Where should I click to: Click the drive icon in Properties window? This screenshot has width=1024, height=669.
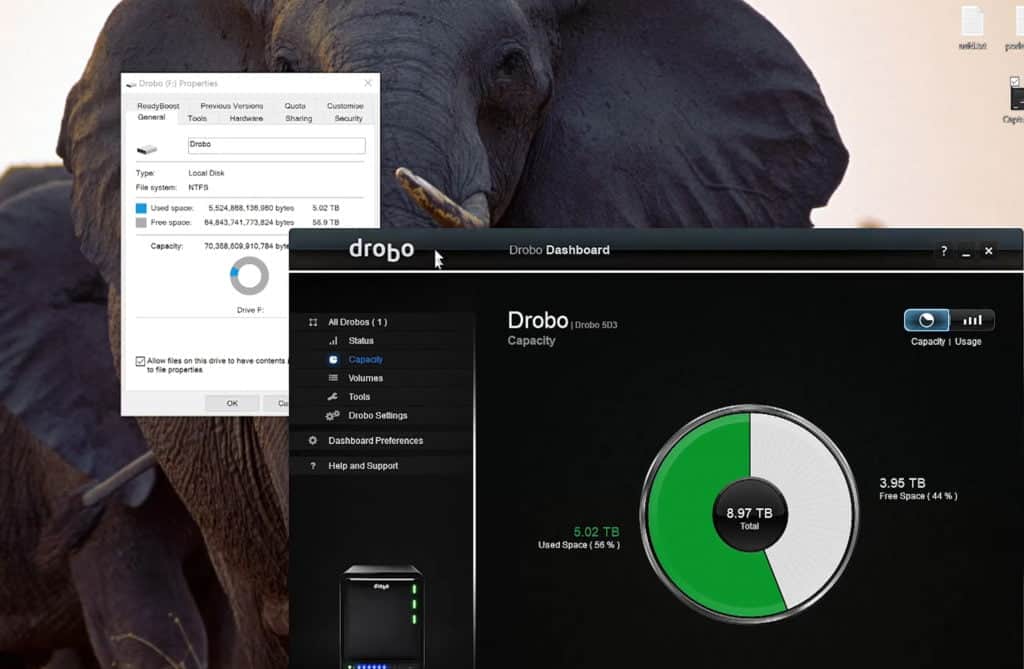[147, 150]
